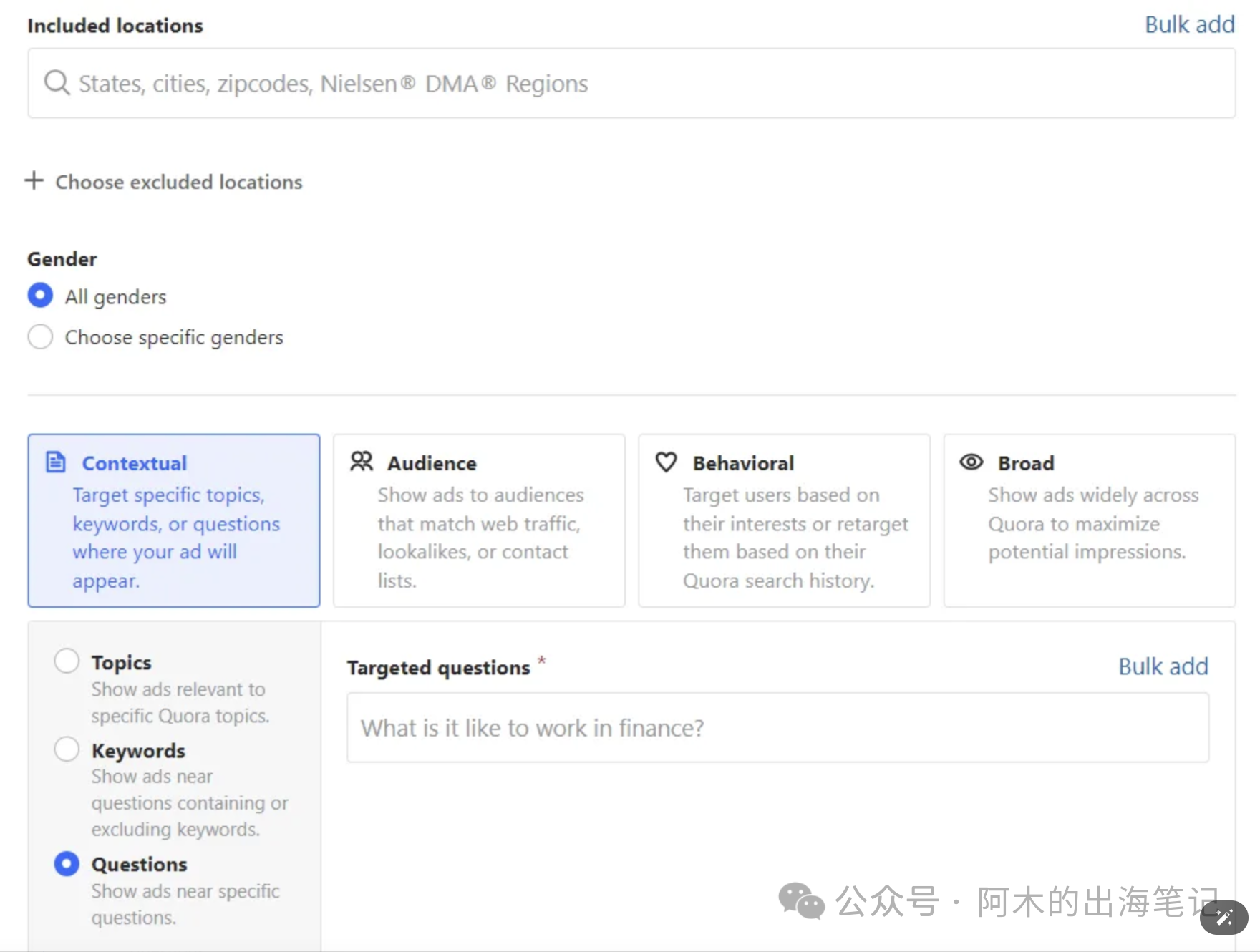Click the Gender section label

pos(62,259)
